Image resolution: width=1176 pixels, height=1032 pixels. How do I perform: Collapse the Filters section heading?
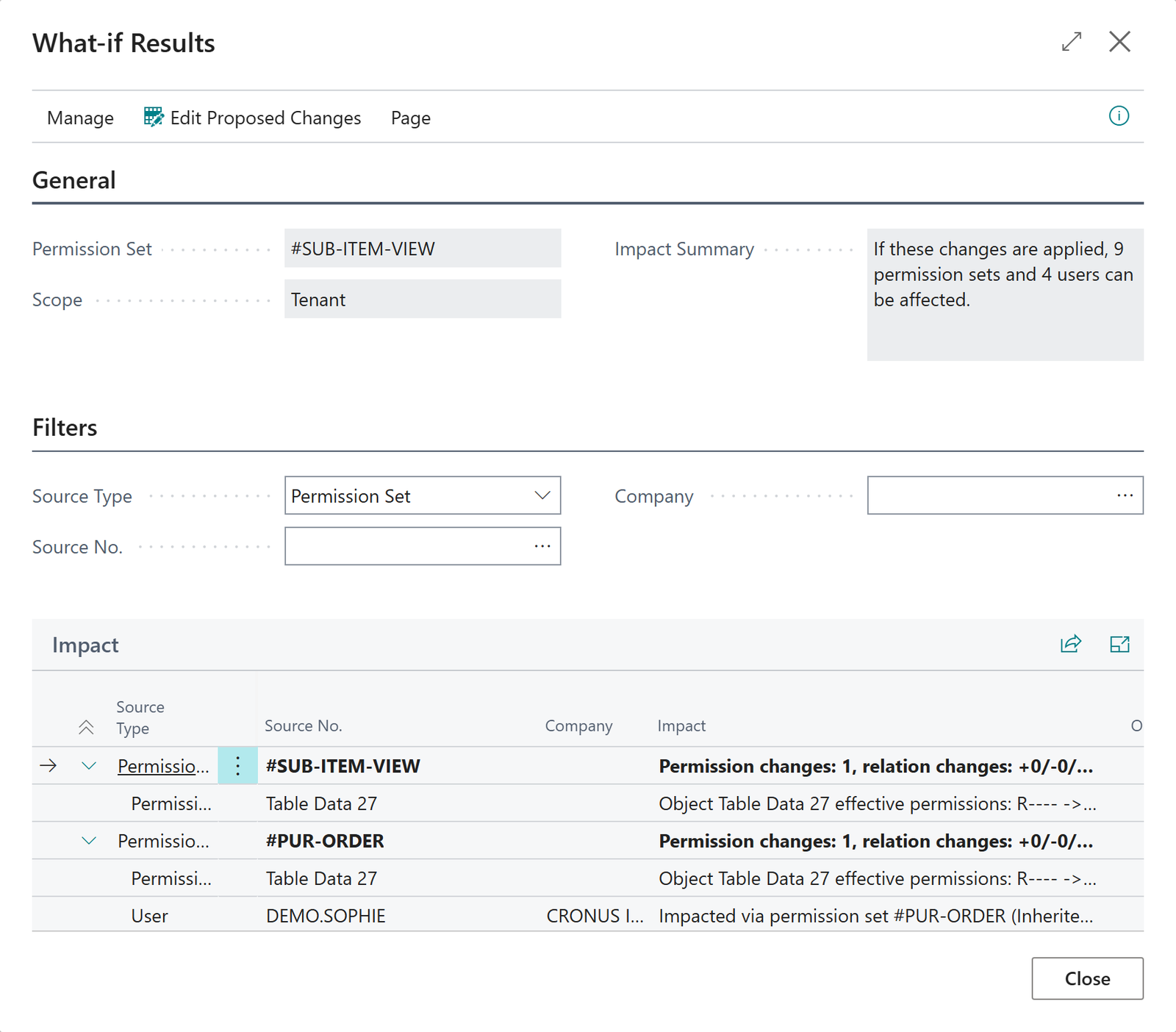[x=65, y=427]
